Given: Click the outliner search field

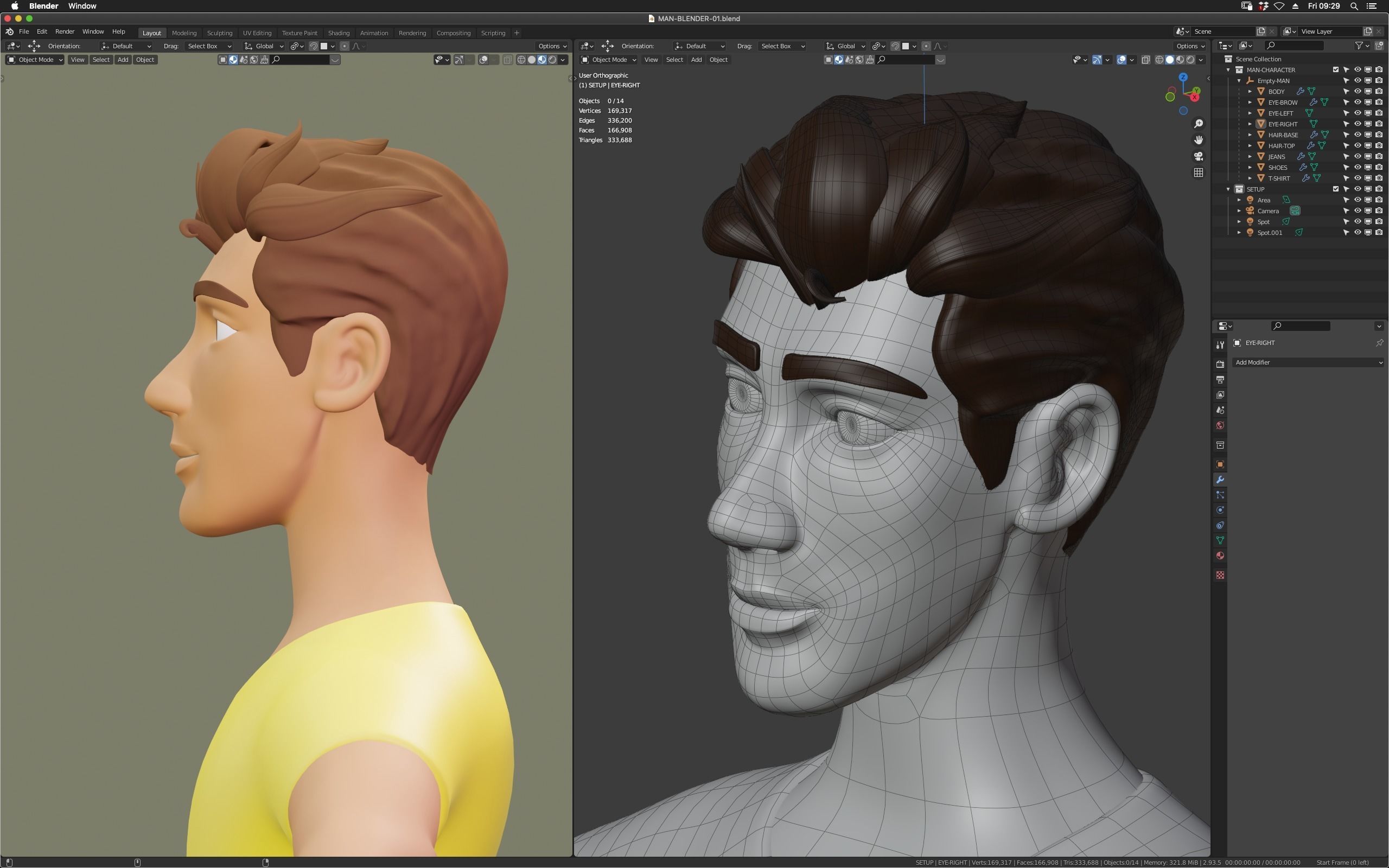Looking at the screenshot, I should click(x=1297, y=46).
